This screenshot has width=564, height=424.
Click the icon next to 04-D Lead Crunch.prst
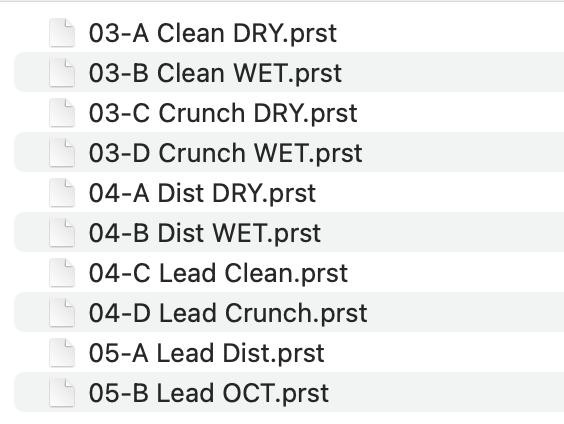tap(62, 313)
